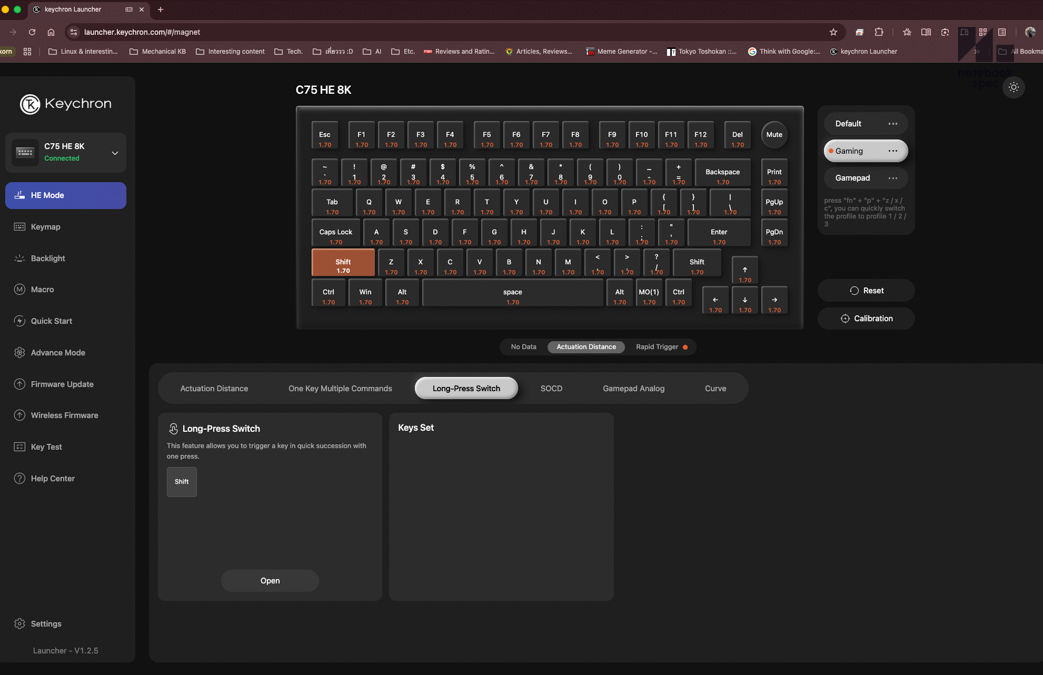Toggle the theme icon near C75 HE 8K heading
Screen dimensions: 1043x675
[1013, 87]
